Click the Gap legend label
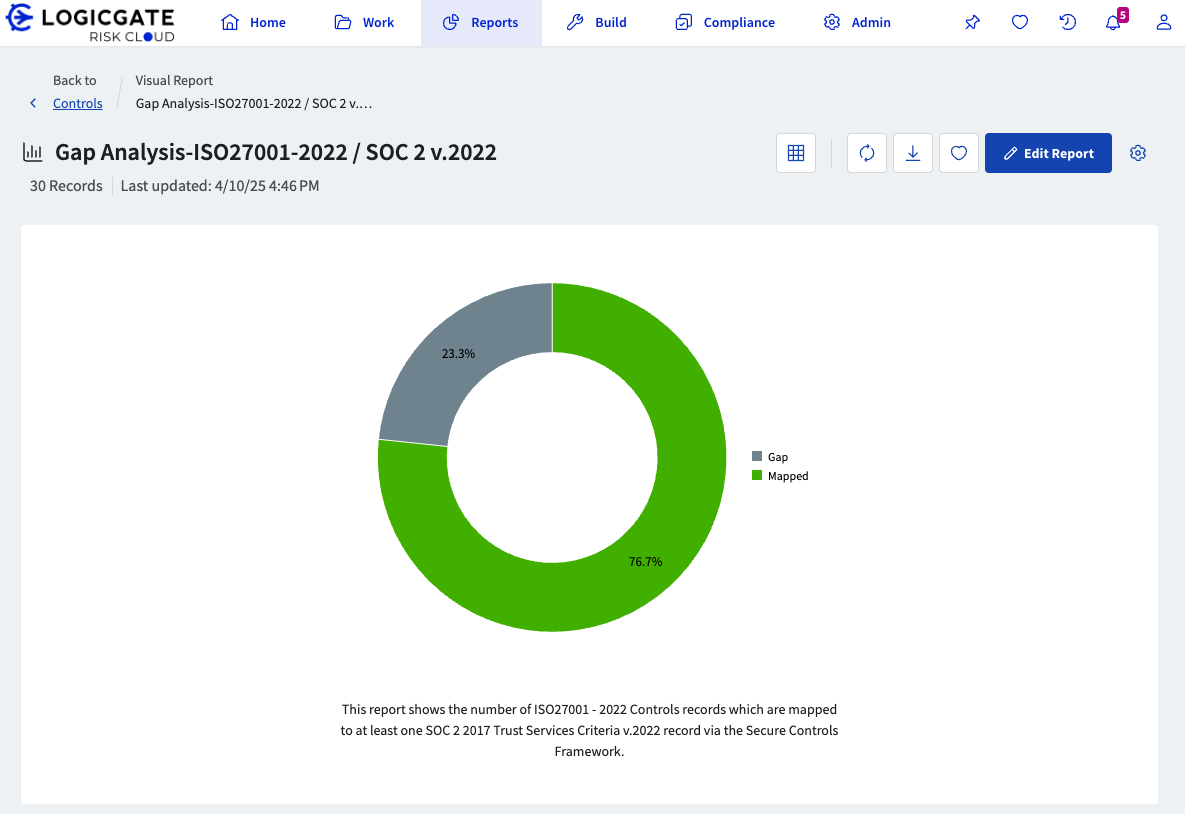This screenshot has width=1185, height=814. (778, 457)
